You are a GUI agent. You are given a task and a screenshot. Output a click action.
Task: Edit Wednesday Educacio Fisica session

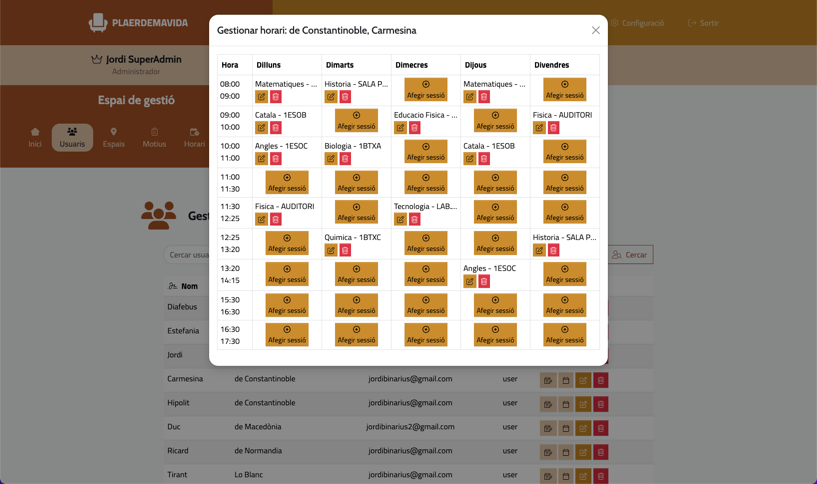pos(400,128)
